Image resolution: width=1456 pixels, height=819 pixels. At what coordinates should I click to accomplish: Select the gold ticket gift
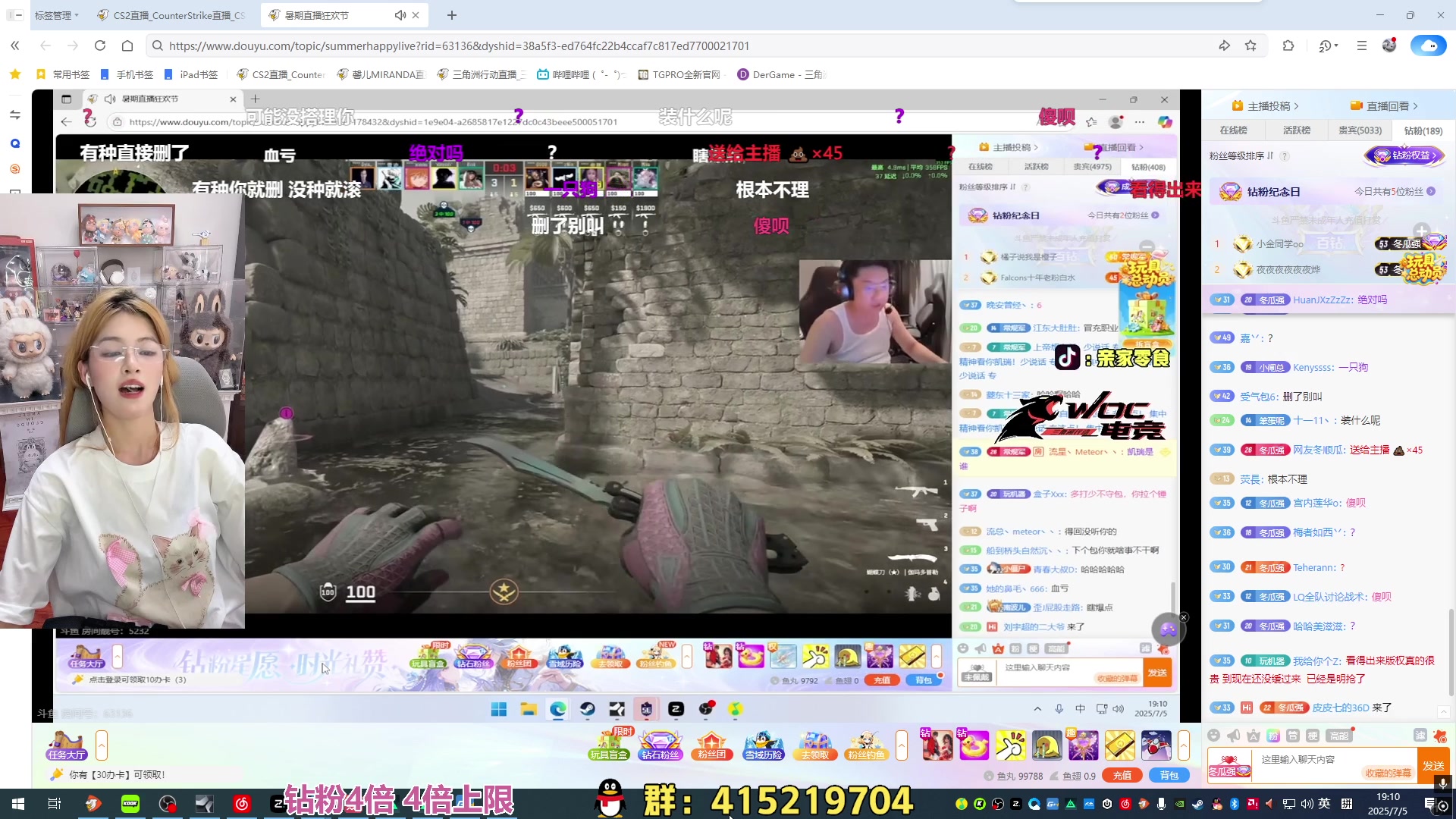click(1119, 745)
